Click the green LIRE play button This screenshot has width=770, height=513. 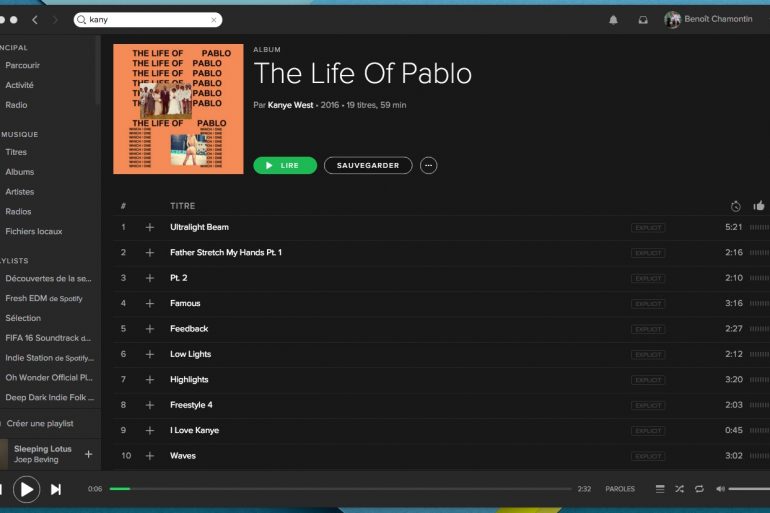pos(285,165)
